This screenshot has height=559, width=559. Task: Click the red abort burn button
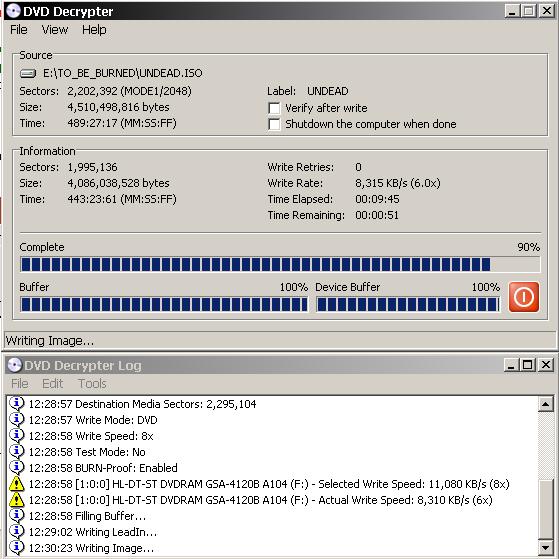click(523, 297)
